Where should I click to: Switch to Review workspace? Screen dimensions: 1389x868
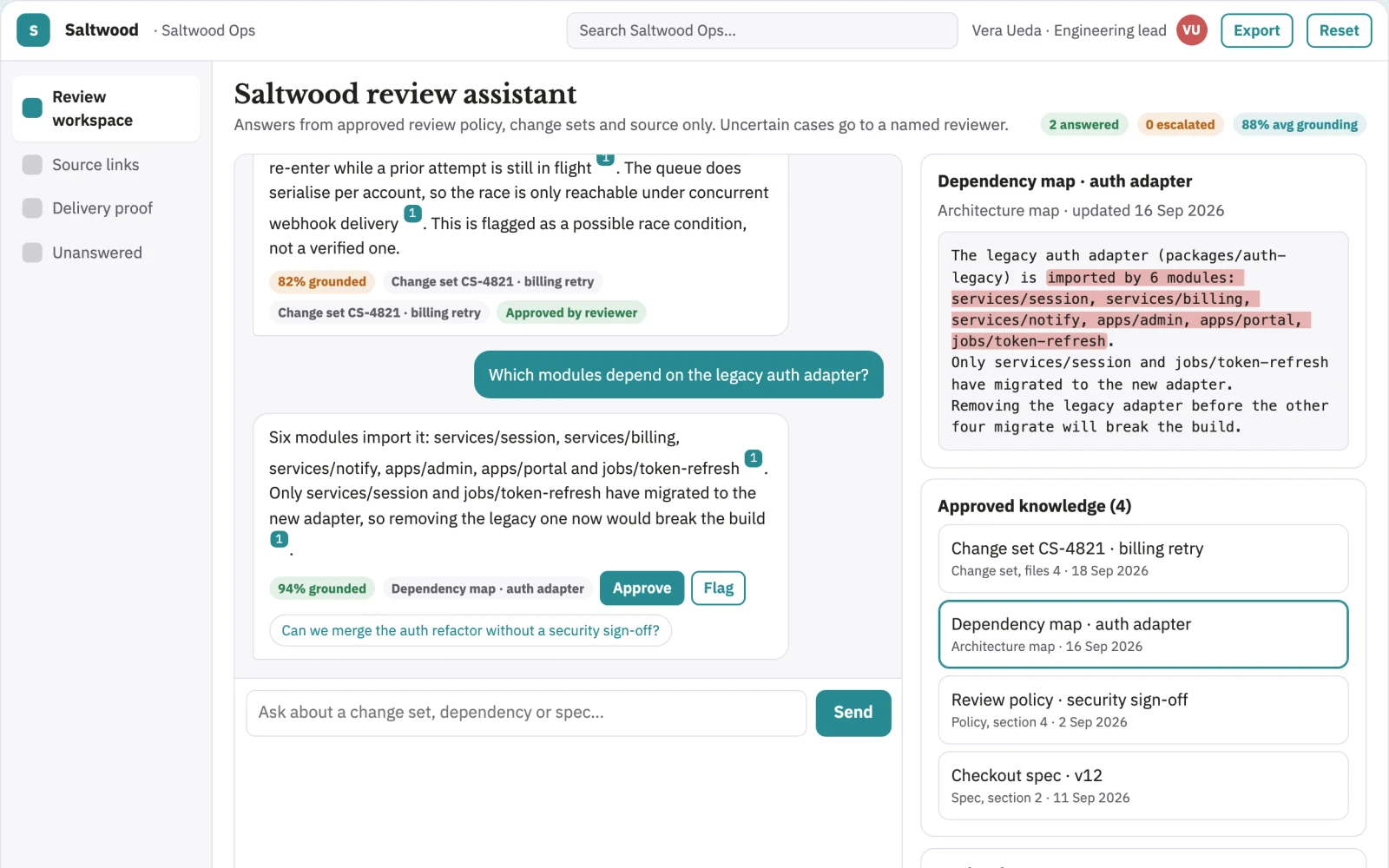106,108
